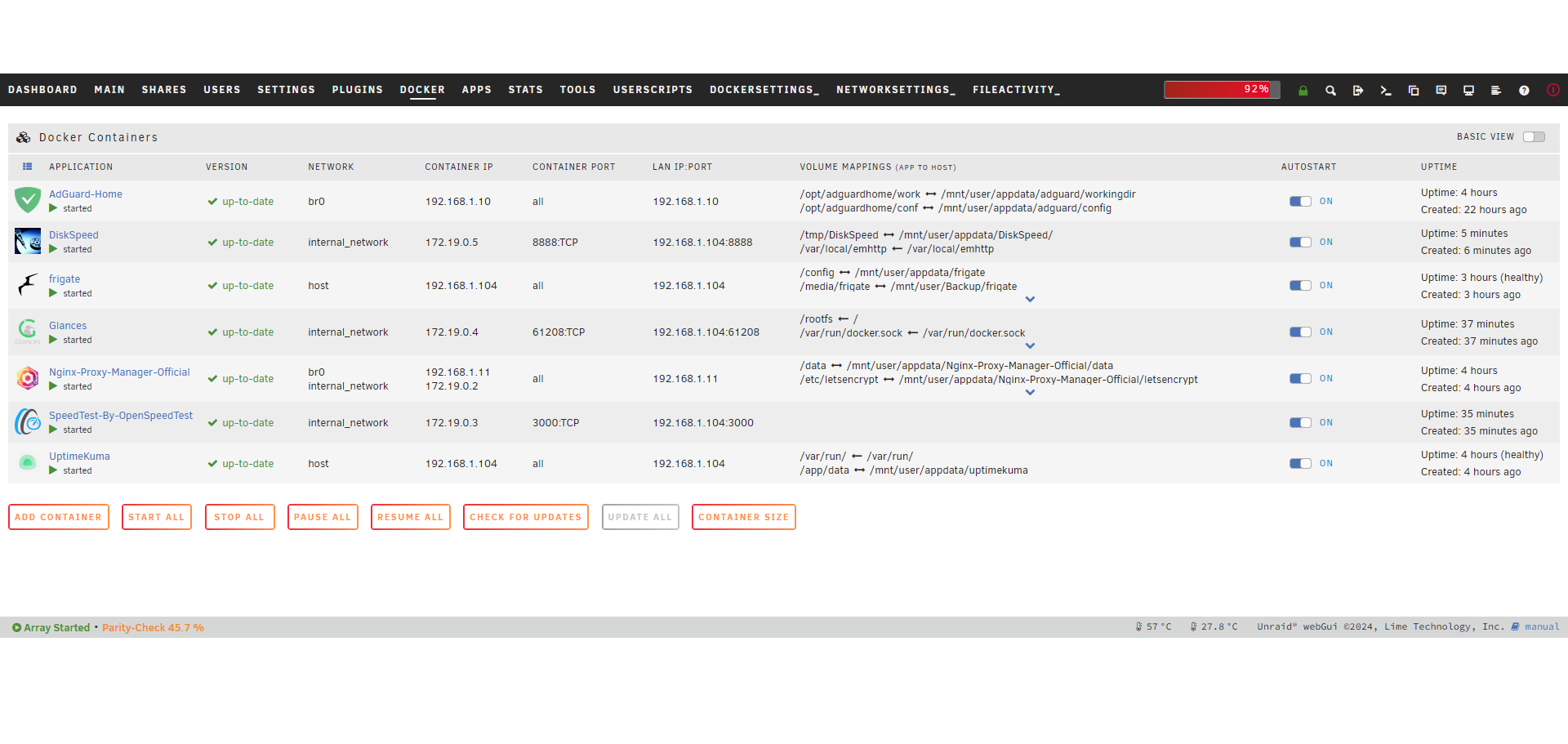
Task: Open the Userscripts tab
Action: 653,90
